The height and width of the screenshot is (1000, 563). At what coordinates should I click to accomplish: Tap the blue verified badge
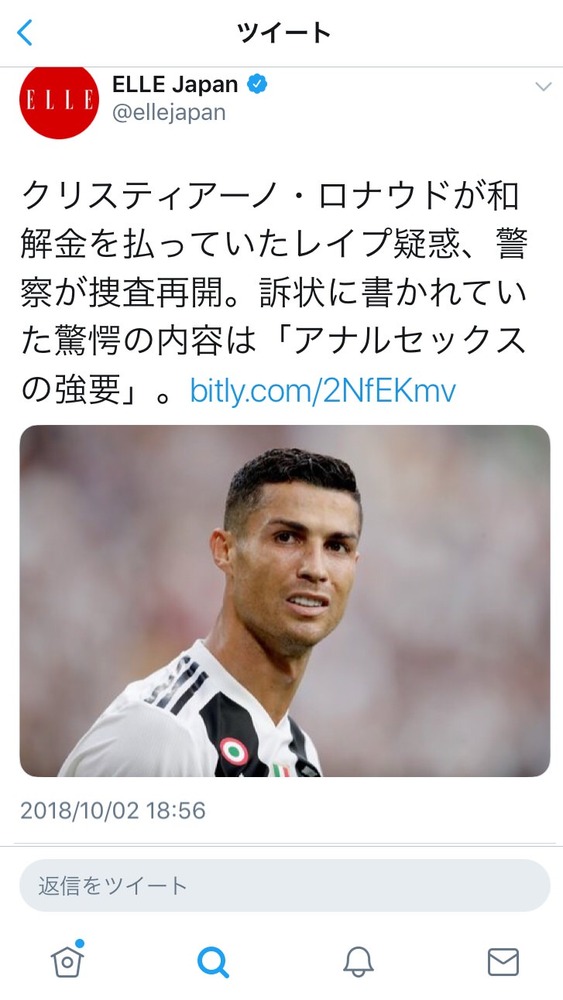[x=257, y=84]
